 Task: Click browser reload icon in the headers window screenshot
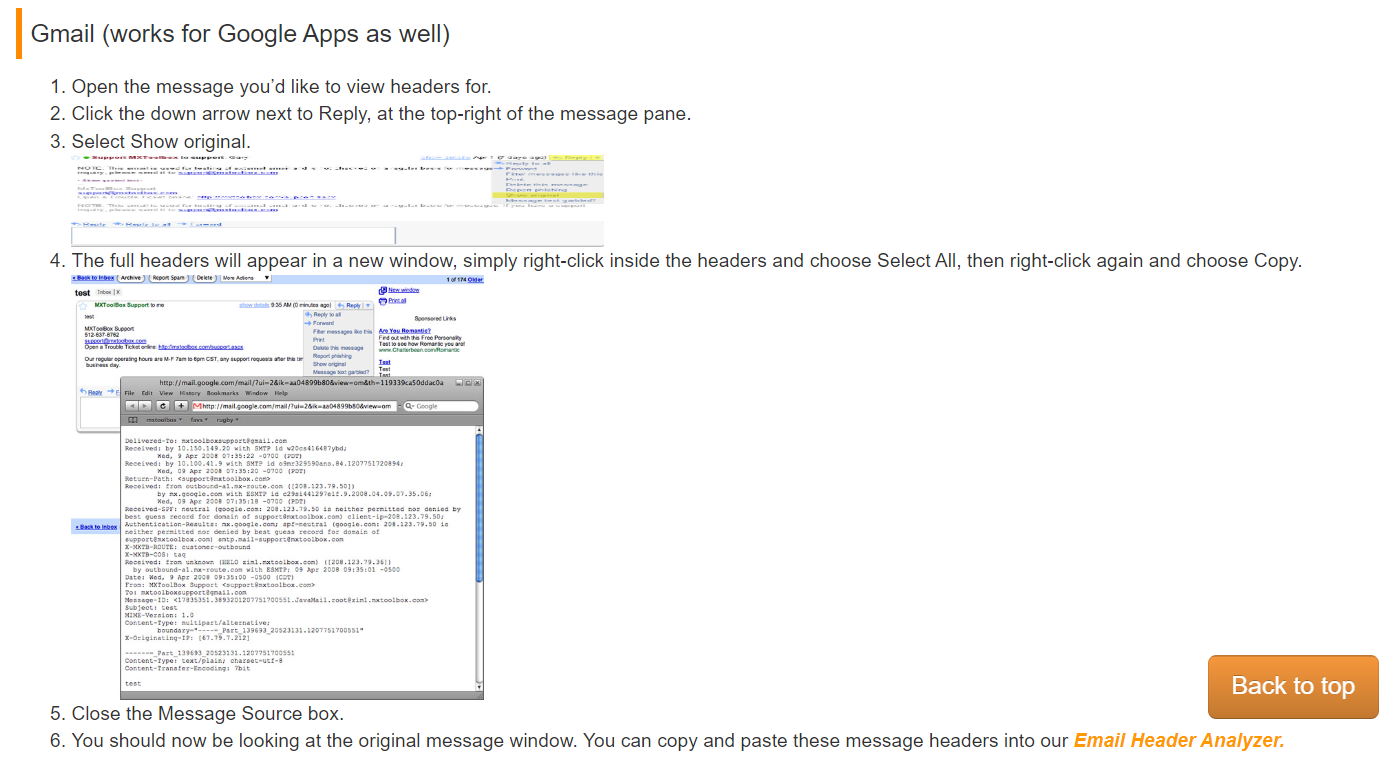click(x=163, y=406)
